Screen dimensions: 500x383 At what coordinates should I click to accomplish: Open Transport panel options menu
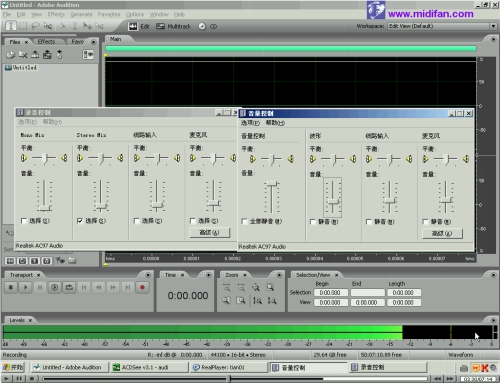pos(148,275)
